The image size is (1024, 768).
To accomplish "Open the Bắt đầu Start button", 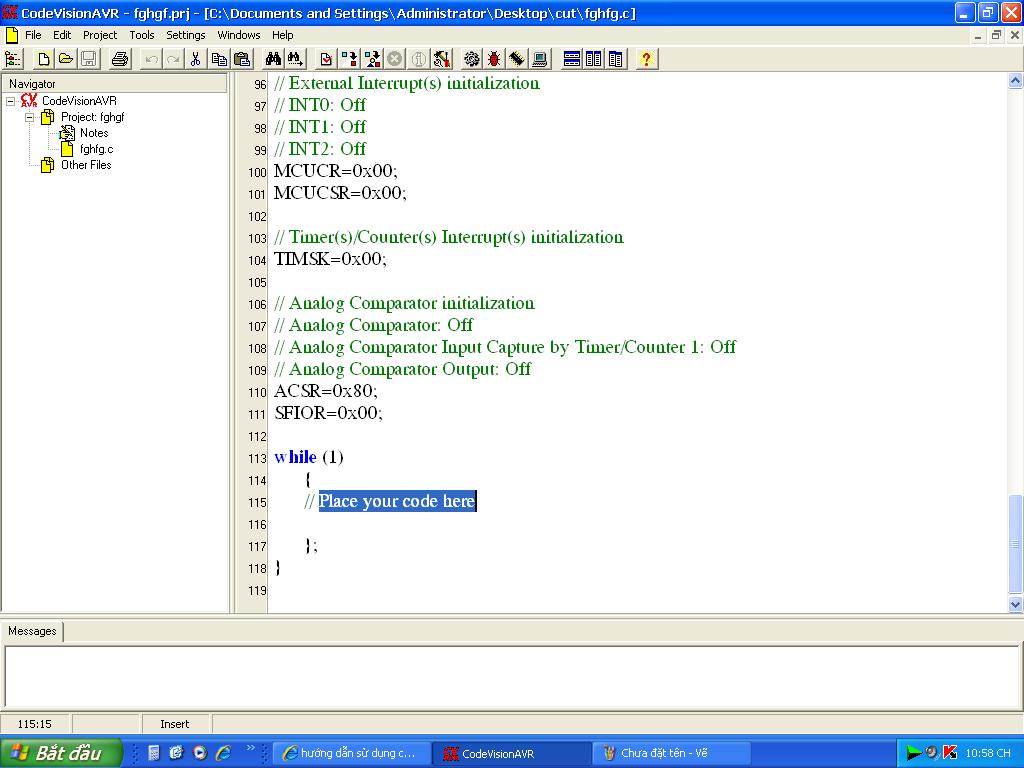I will tap(61, 753).
